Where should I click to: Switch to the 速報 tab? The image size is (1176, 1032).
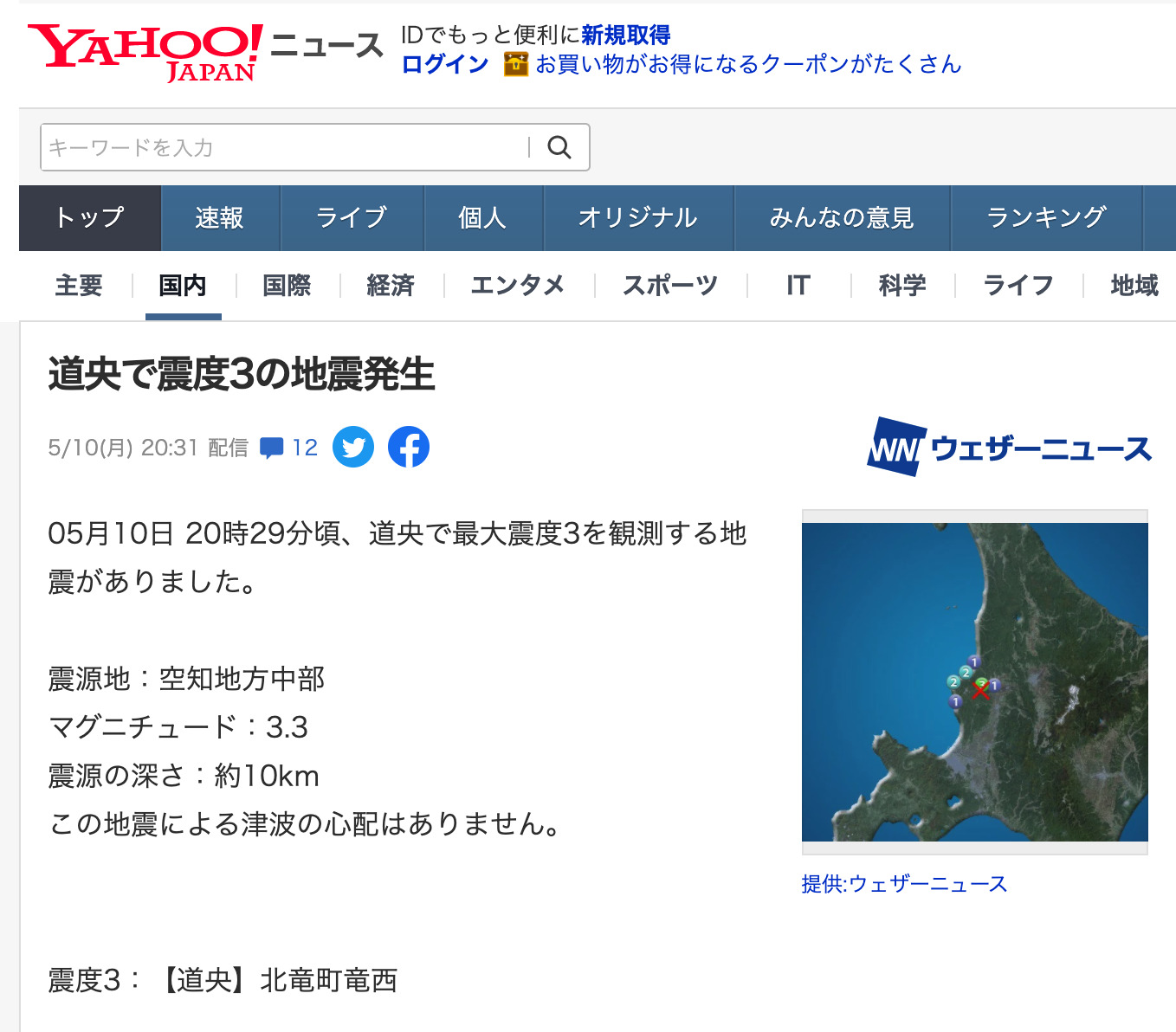pos(220,218)
